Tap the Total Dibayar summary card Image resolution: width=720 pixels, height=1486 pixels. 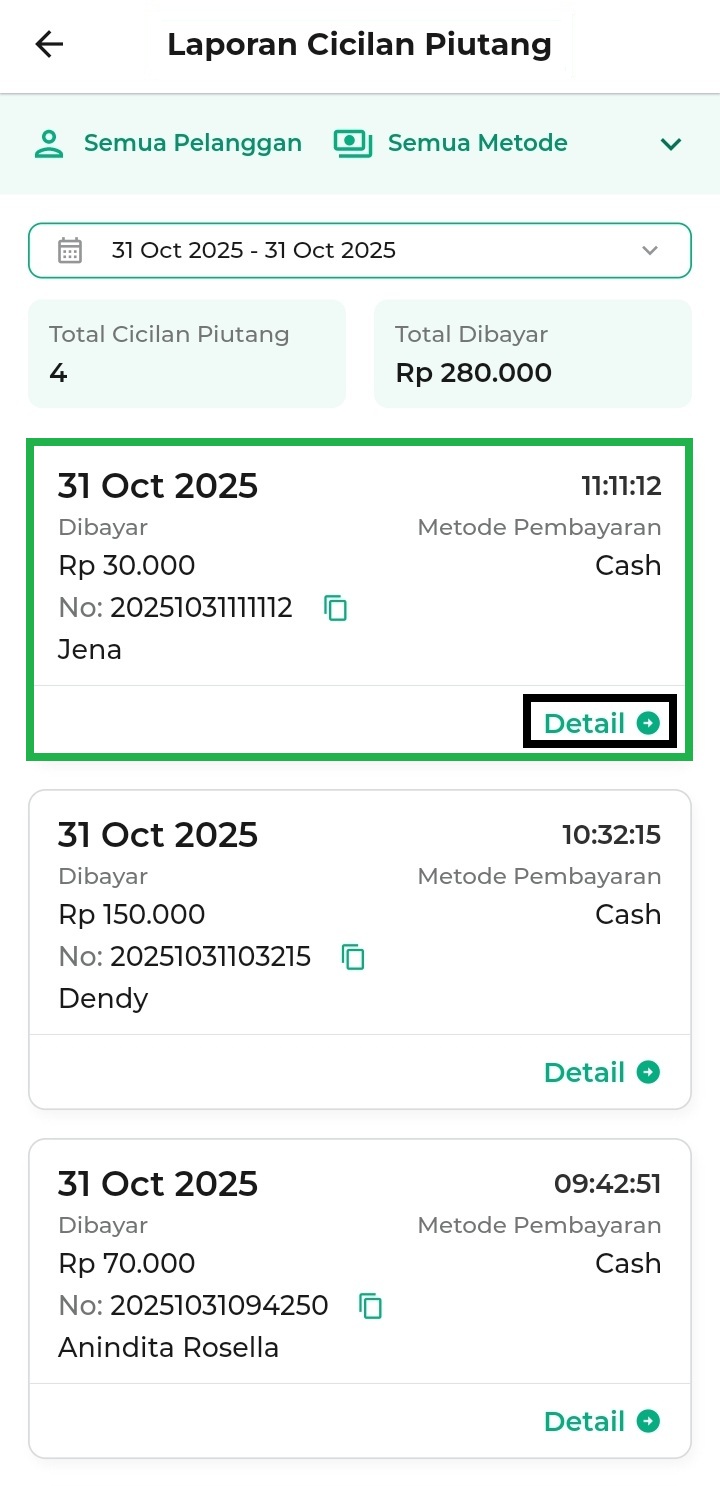click(532, 354)
